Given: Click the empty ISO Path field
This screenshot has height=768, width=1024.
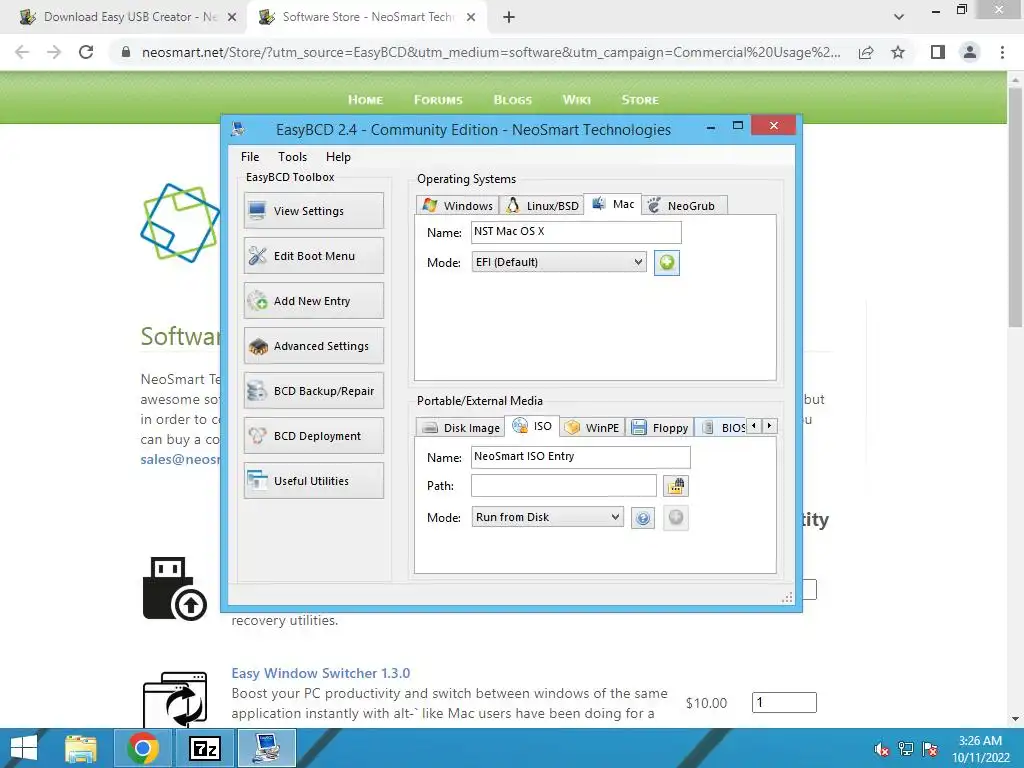Looking at the screenshot, I should pos(564,486).
